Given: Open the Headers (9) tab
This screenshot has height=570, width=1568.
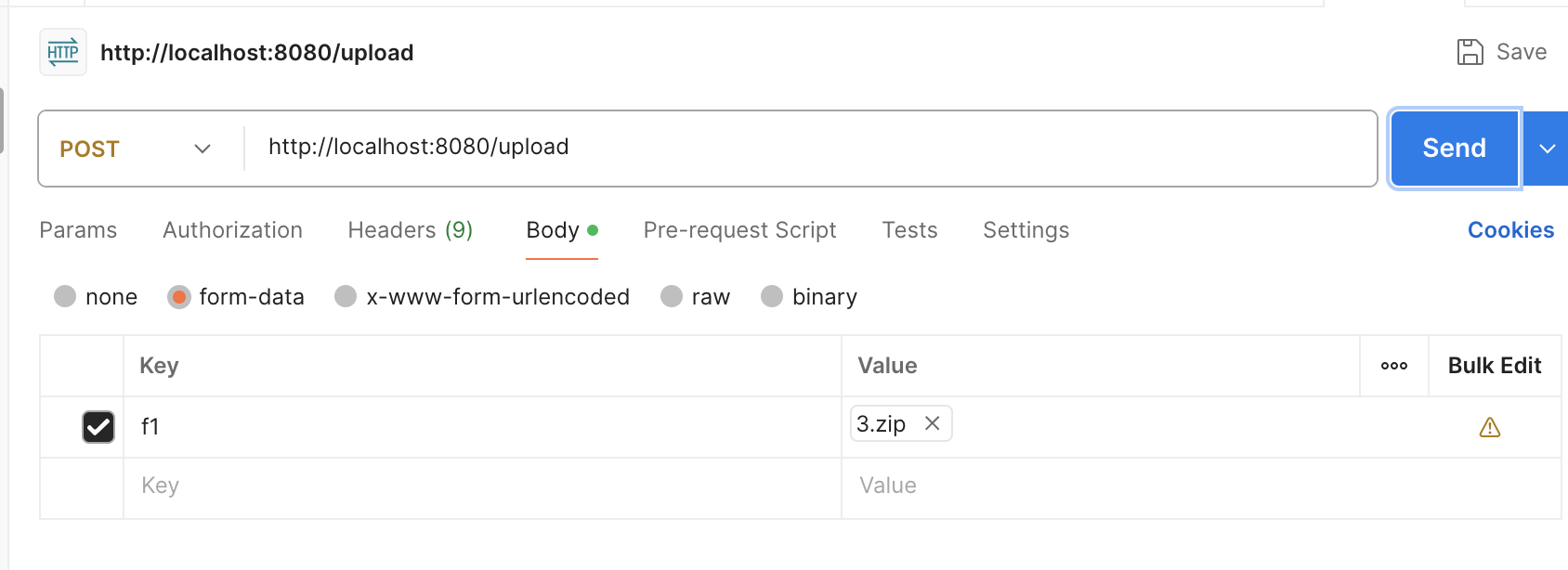Looking at the screenshot, I should pyautogui.click(x=410, y=230).
